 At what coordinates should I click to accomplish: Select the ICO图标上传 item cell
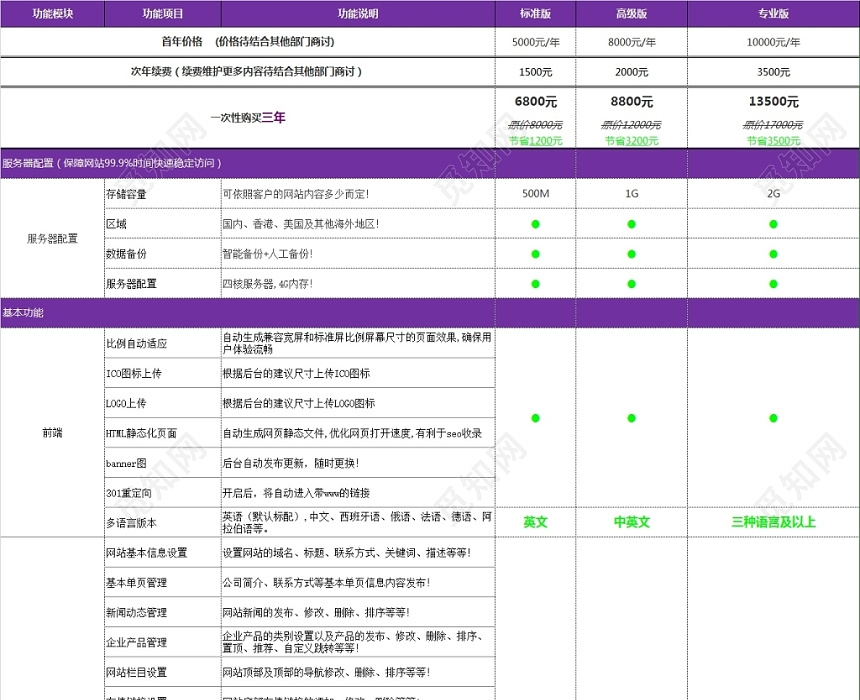coord(163,374)
